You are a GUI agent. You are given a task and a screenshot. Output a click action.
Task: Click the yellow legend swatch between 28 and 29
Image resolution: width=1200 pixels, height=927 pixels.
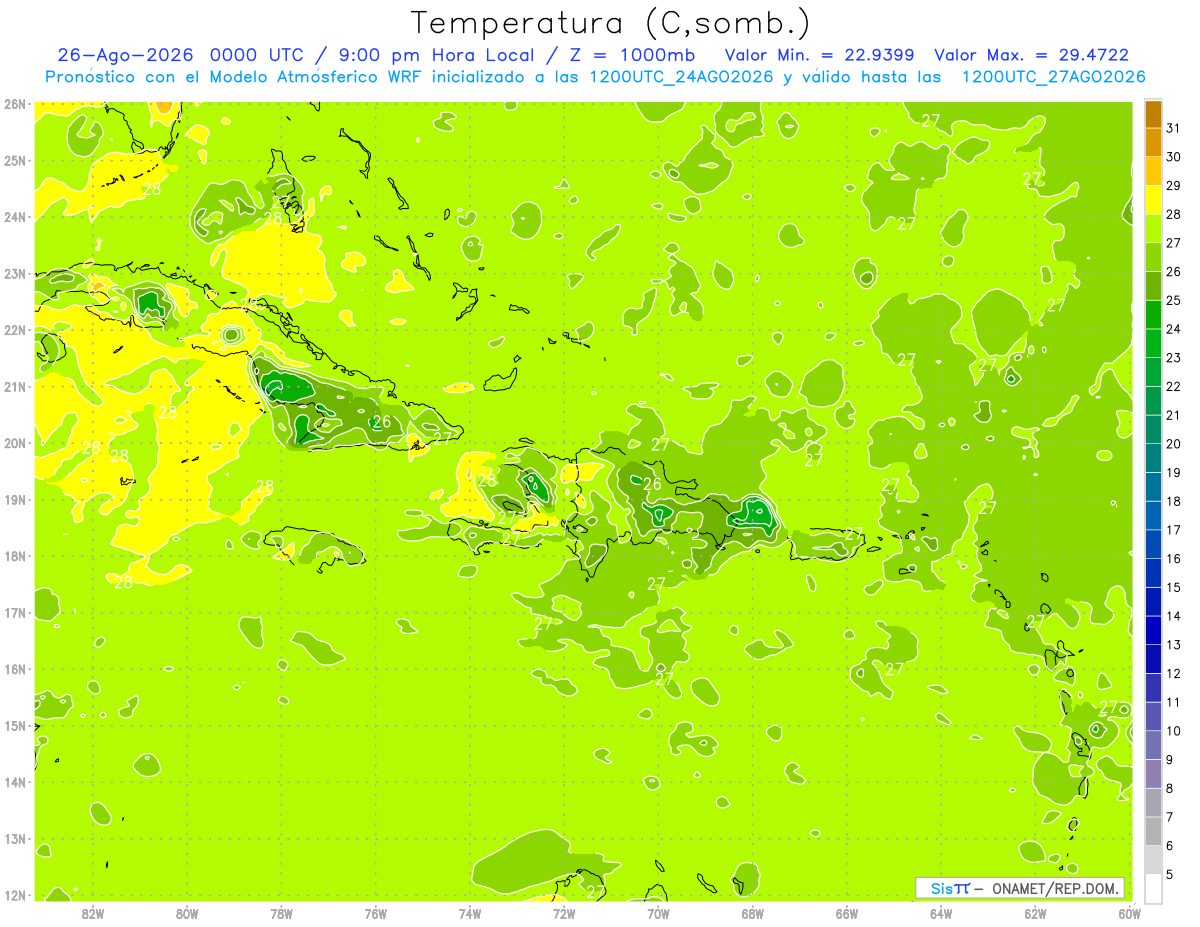coord(1153,201)
